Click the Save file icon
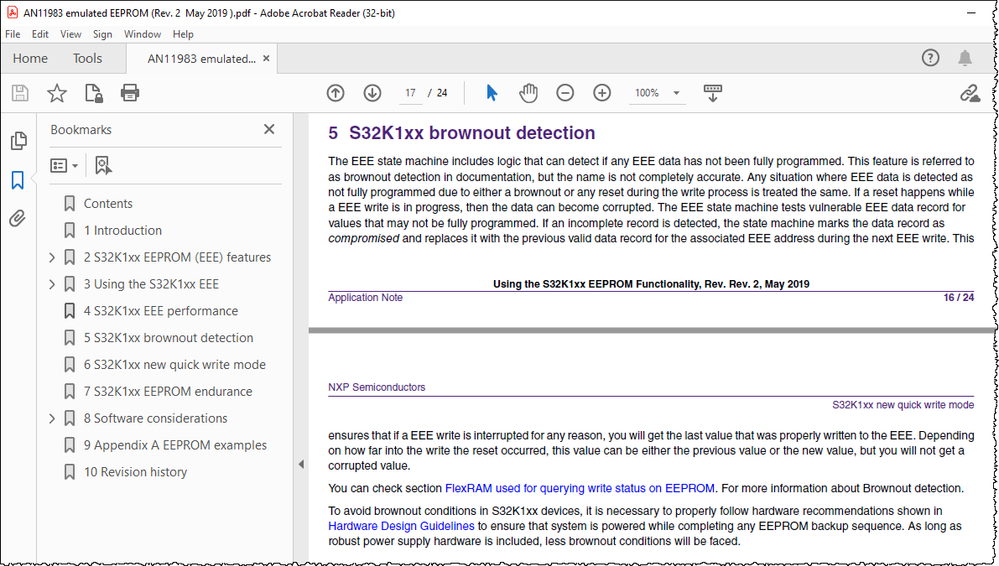Screen dimensions: 999x566 (x=20, y=93)
